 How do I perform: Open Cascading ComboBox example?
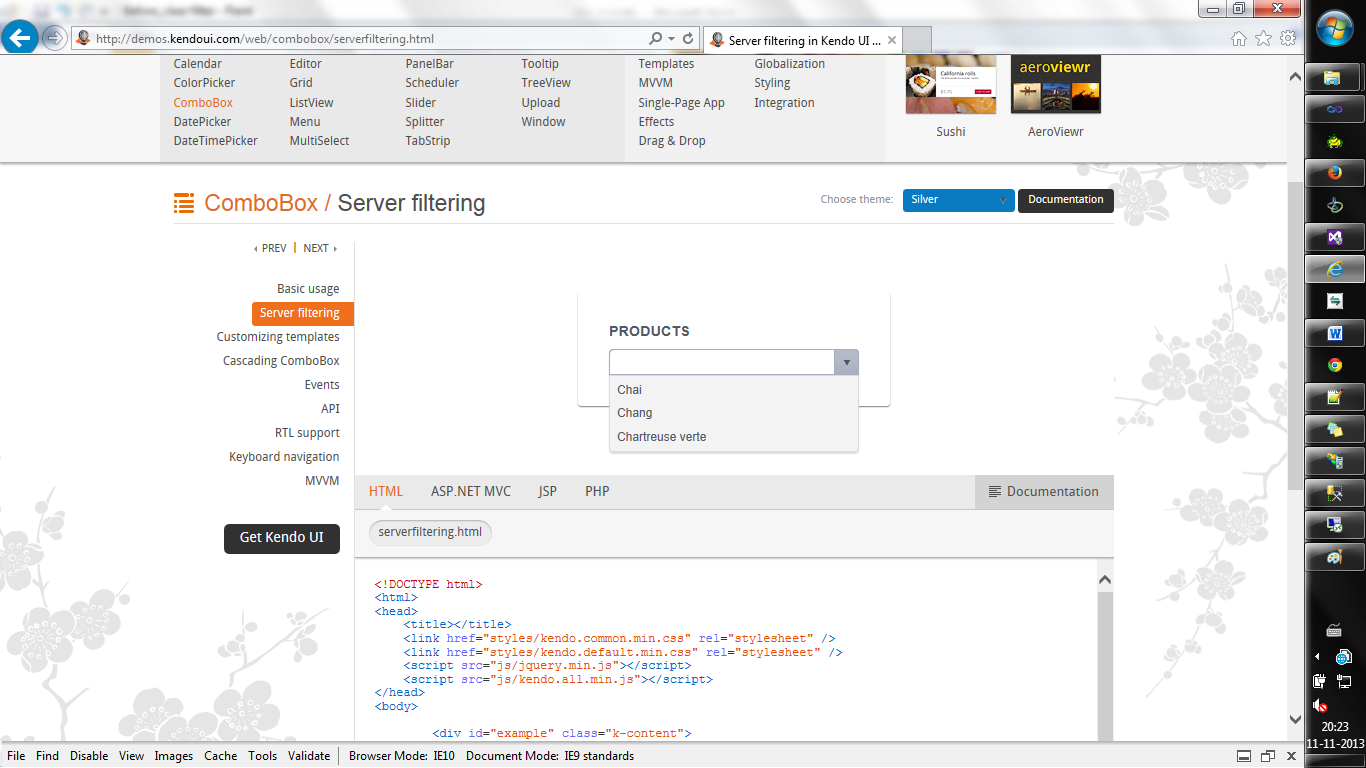[x=281, y=361]
